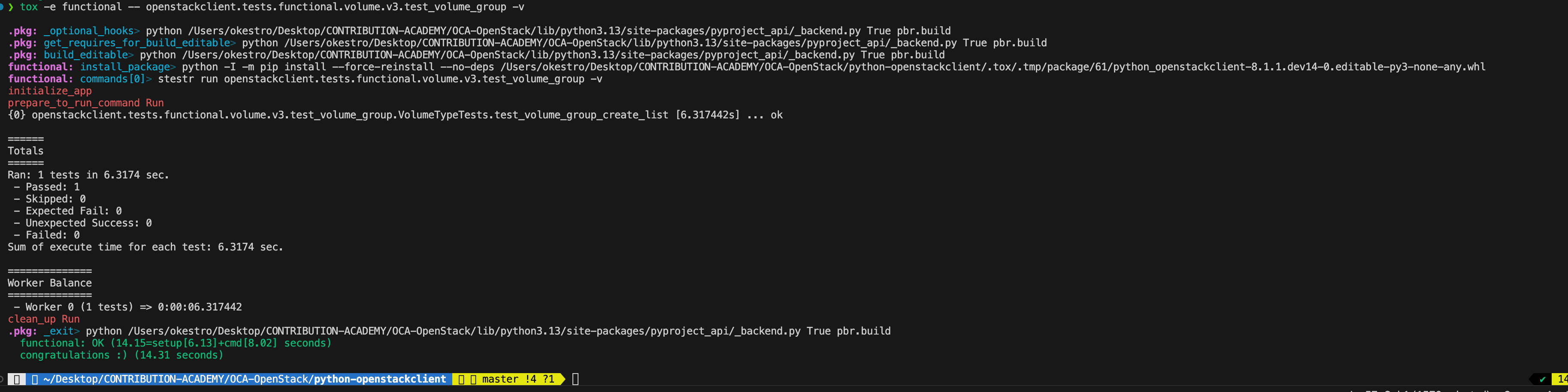This screenshot has width=1568, height=392.
Task: Click the python-openstackclient directory in prompt
Action: [380, 379]
